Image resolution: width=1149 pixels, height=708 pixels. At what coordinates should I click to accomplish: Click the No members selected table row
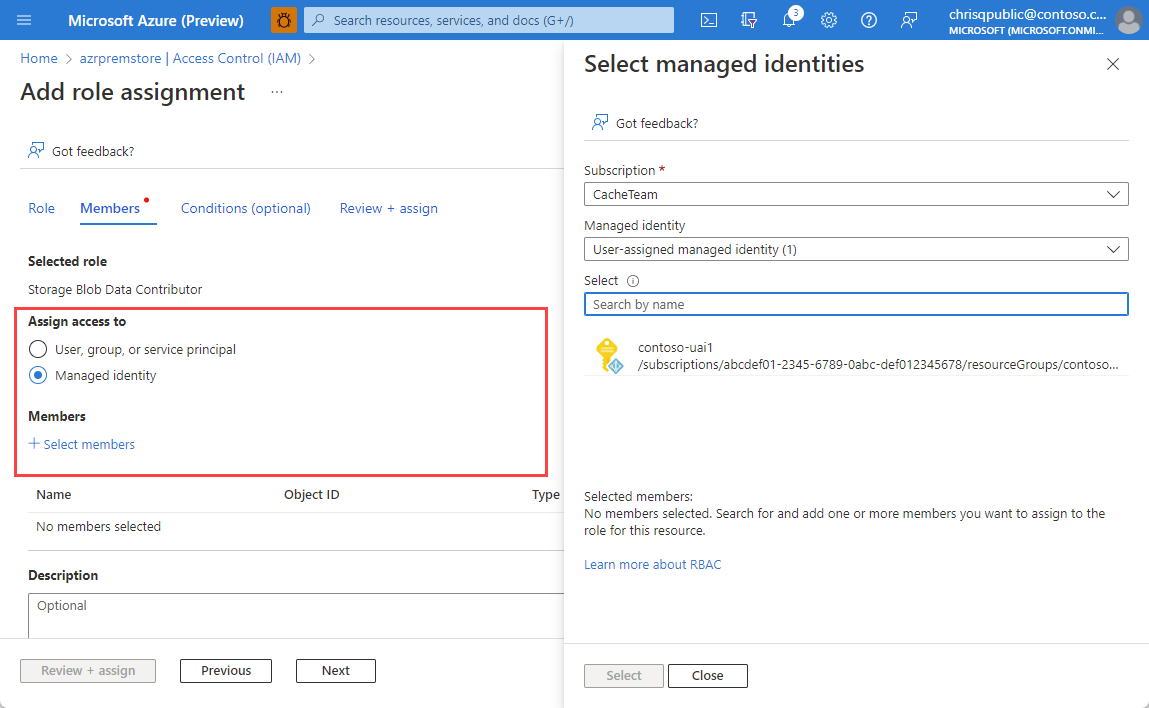click(295, 527)
